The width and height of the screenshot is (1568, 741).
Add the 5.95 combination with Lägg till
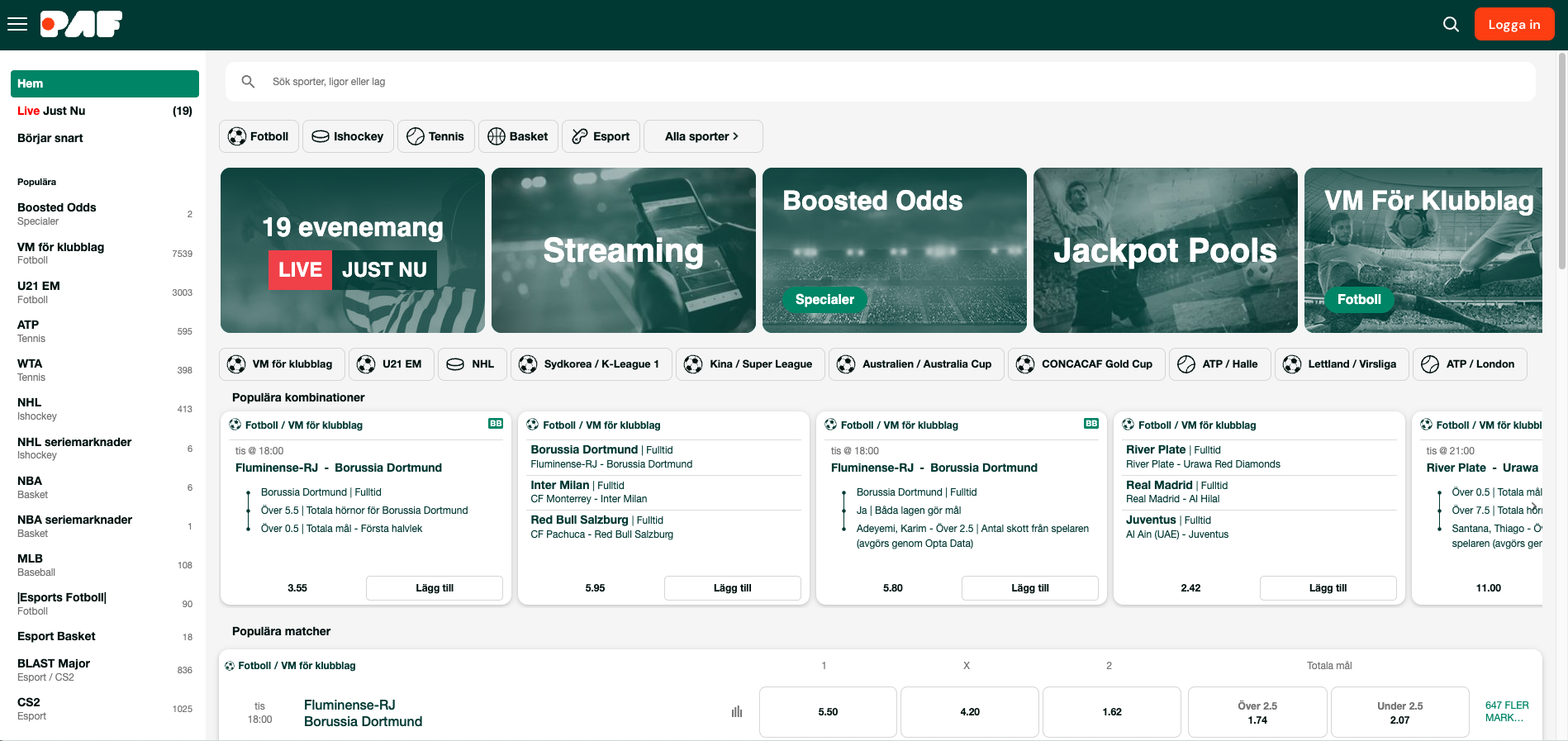(x=733, y=588)
